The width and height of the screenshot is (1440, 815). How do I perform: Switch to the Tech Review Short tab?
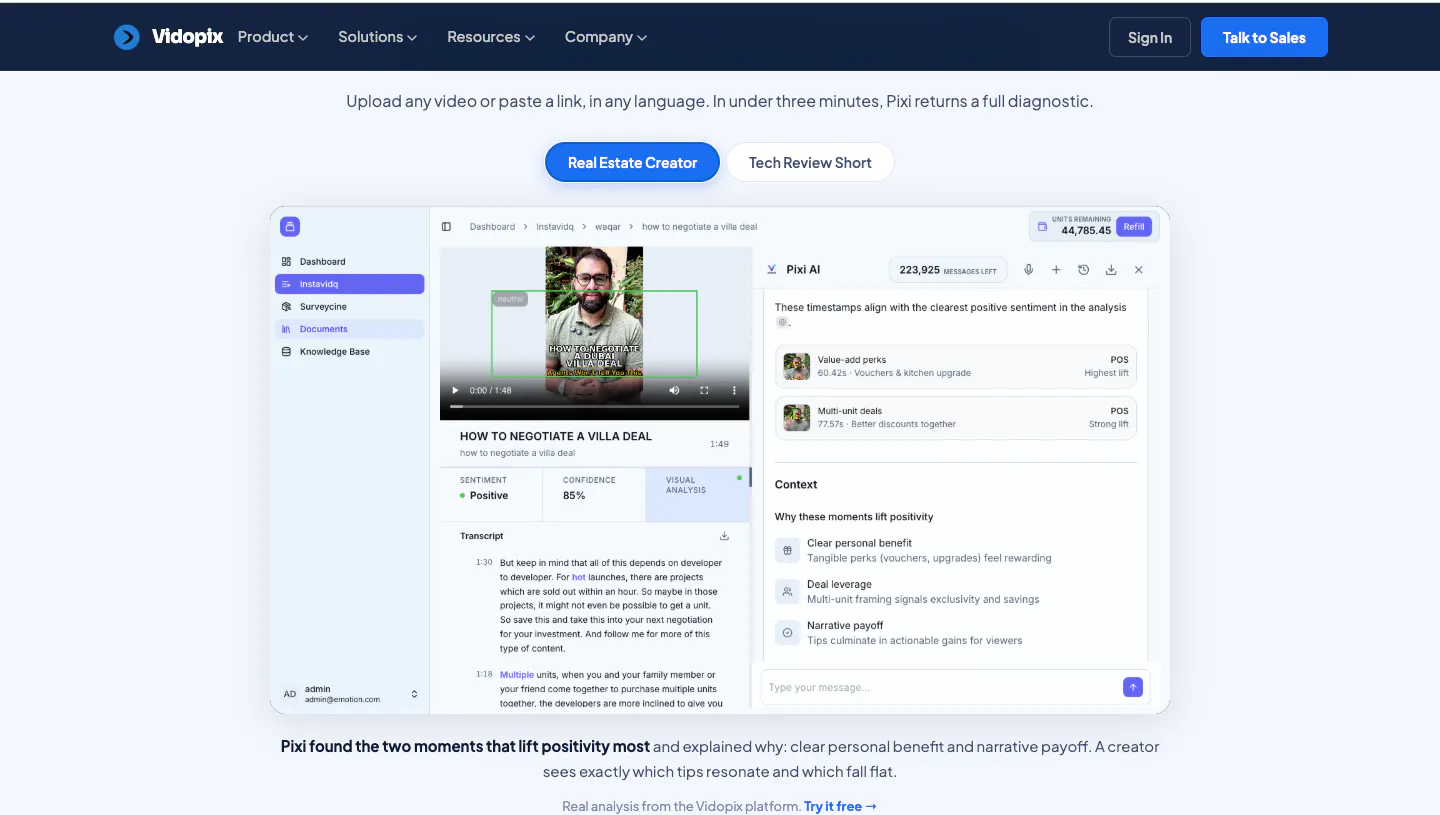click(x=810, y=162)
